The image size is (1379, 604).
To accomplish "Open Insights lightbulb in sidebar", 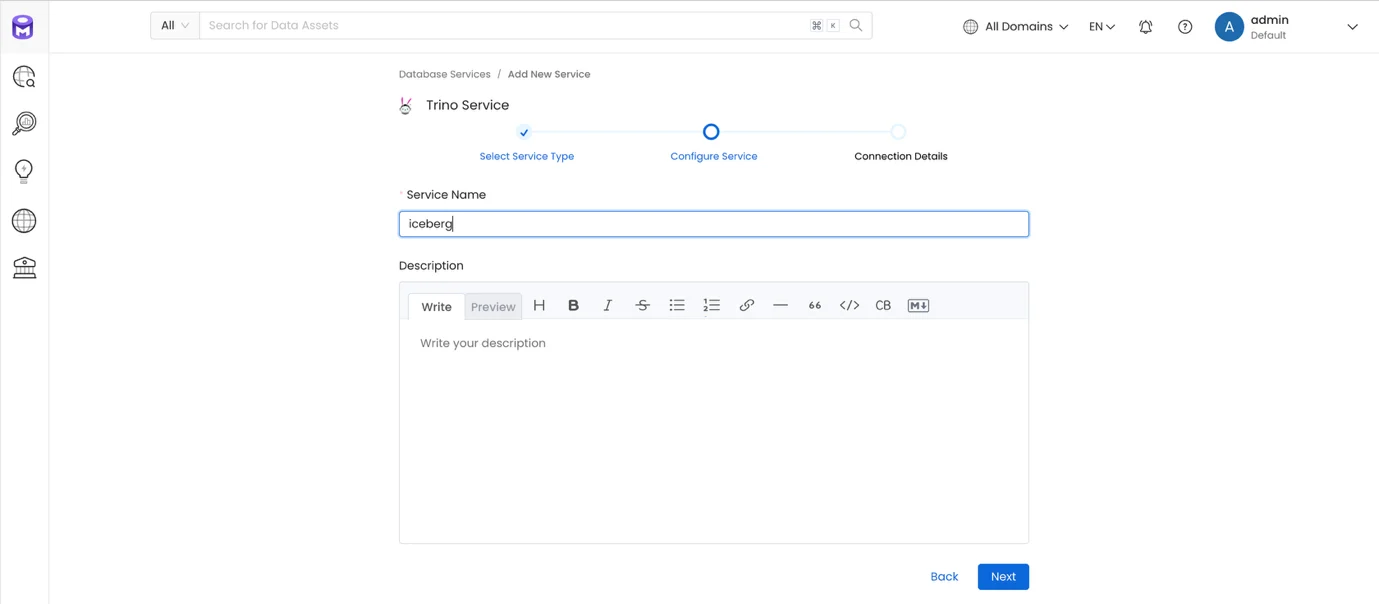I will coord(24,171).
